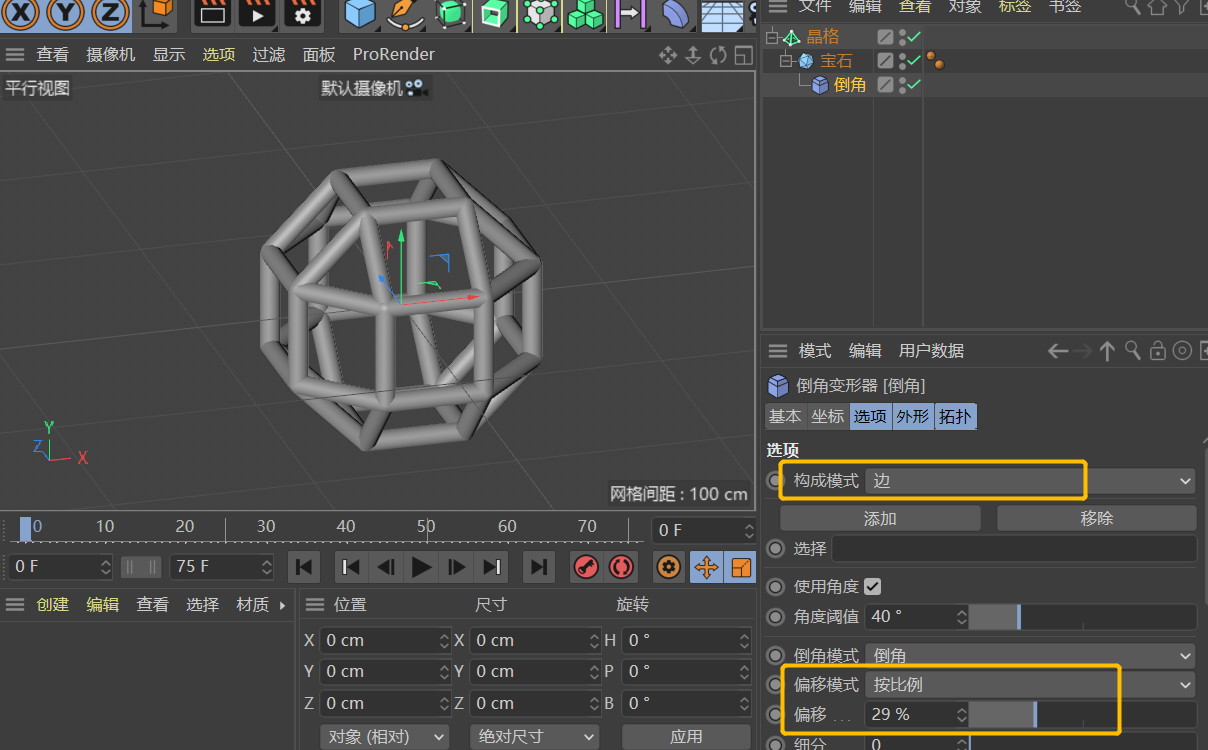Screen dimensions: 1208x750
Task: Toggle visibility dots for 宝石 row
Action: point(902,61)
